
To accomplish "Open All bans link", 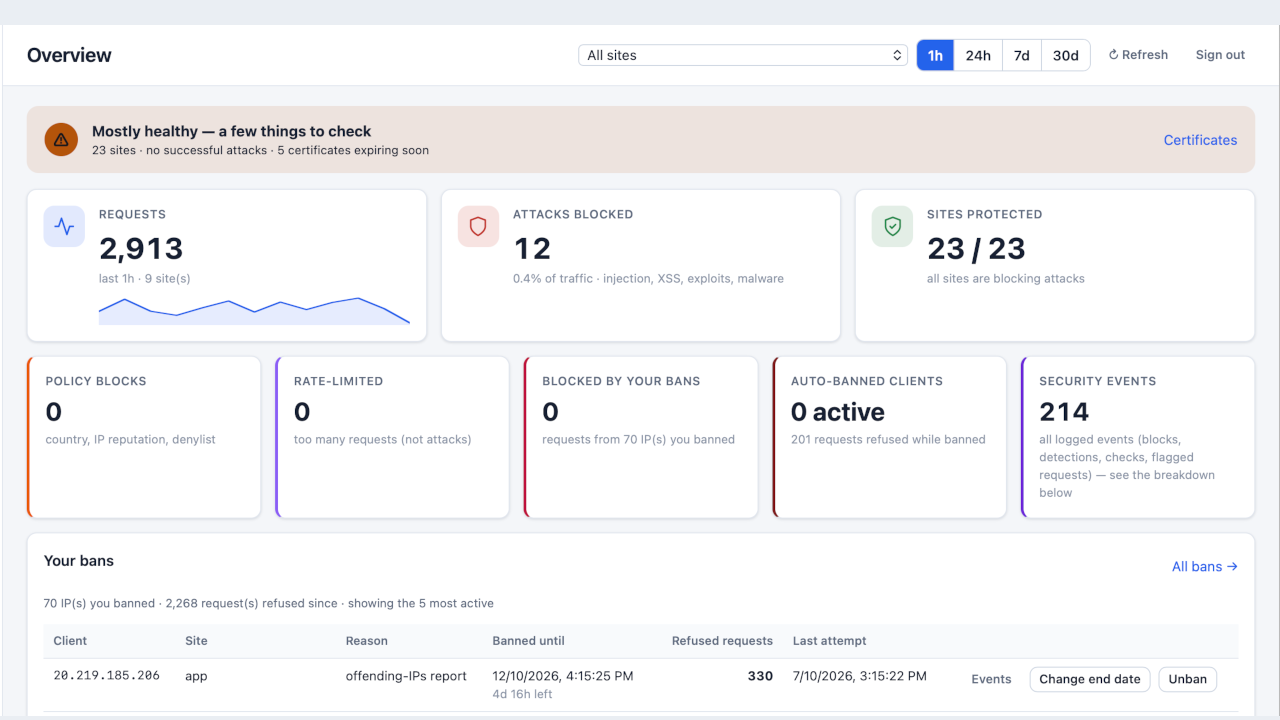I will pyautogui.click(x=1204, y=566).
